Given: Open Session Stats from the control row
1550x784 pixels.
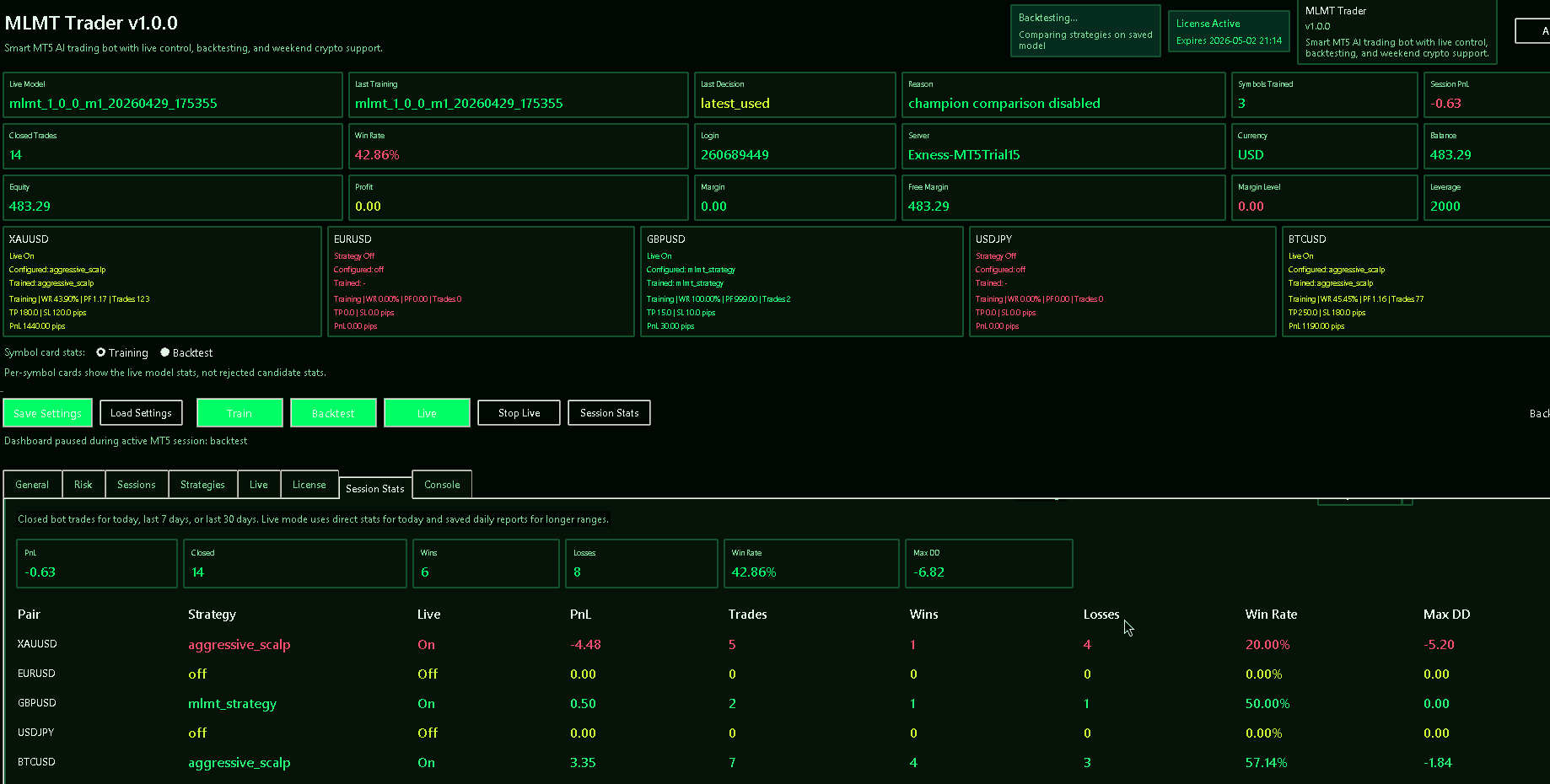Looking at the screenshot, I should 609,412.
